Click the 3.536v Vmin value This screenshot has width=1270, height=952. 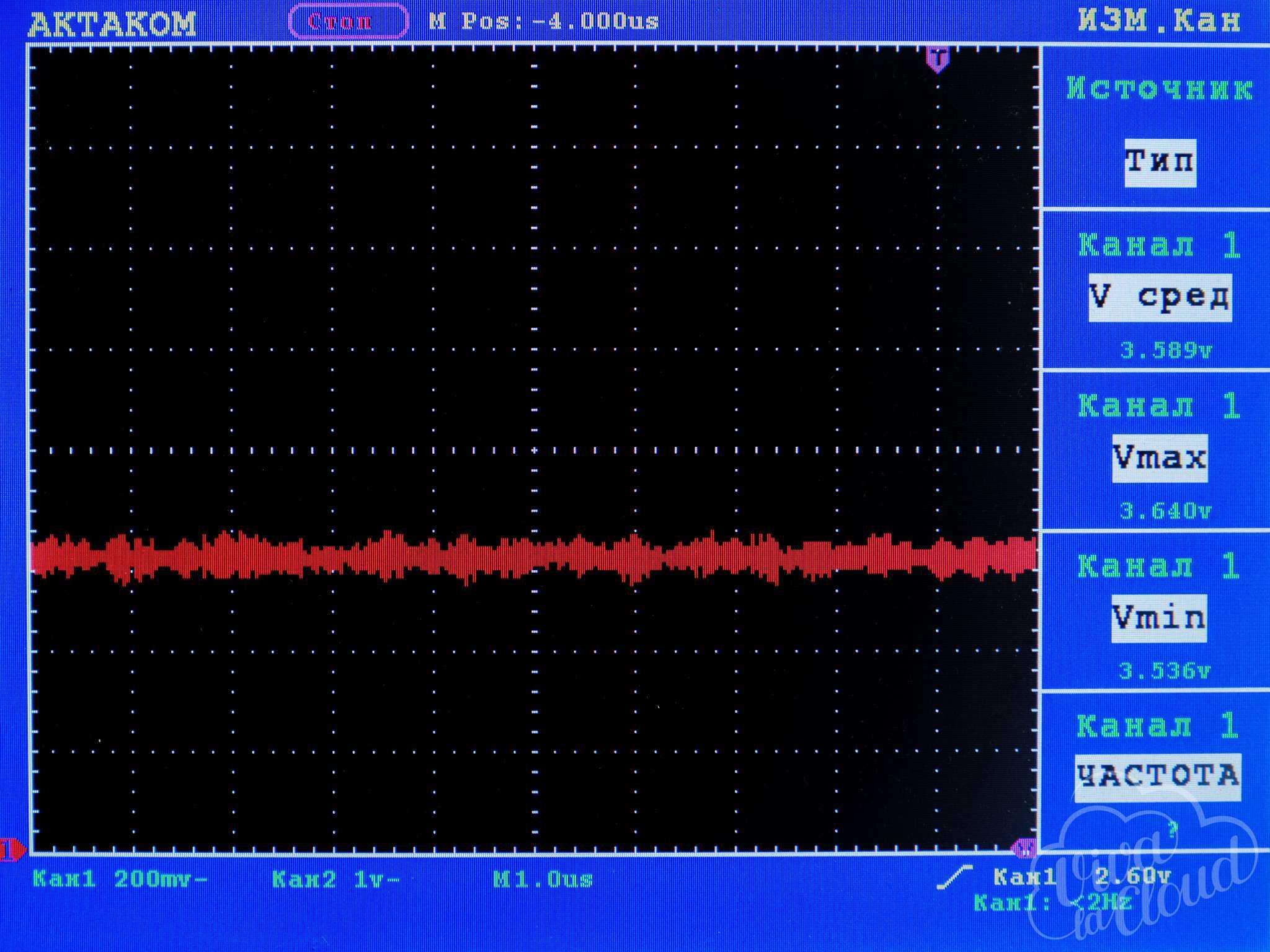point(1165,671)
